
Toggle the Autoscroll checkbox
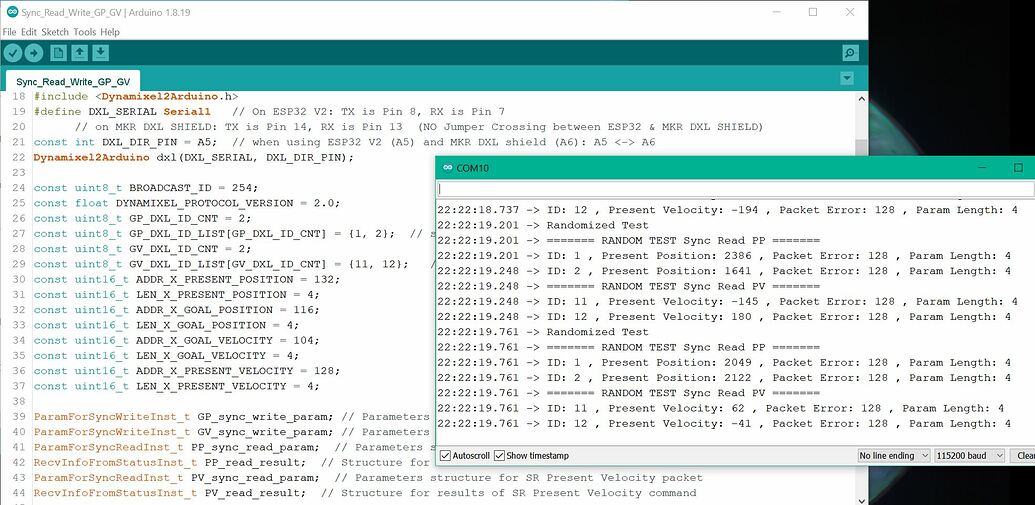click(446, 456)
